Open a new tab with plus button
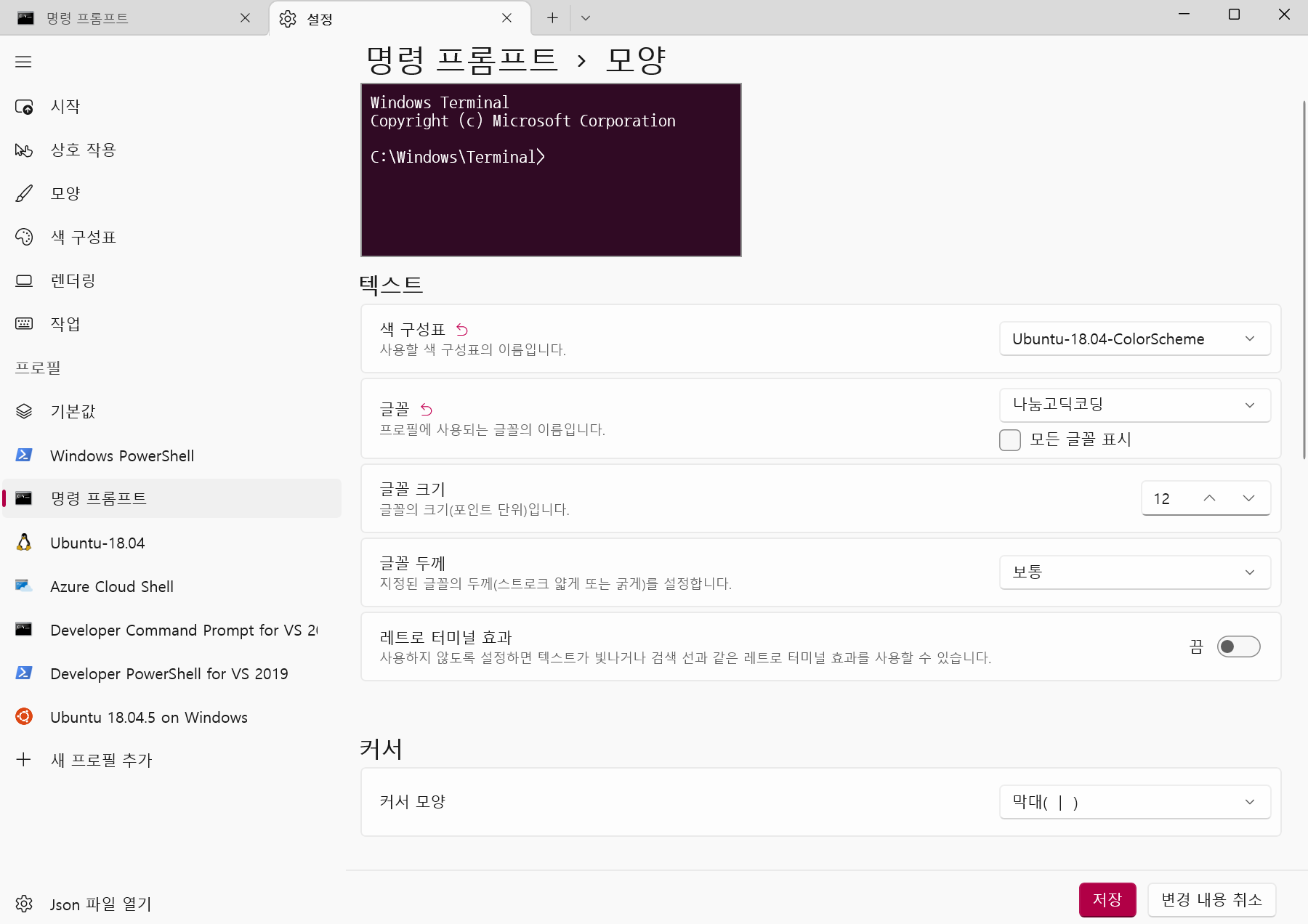Viewport: 1308px width, 924px height. click(552, 18)
